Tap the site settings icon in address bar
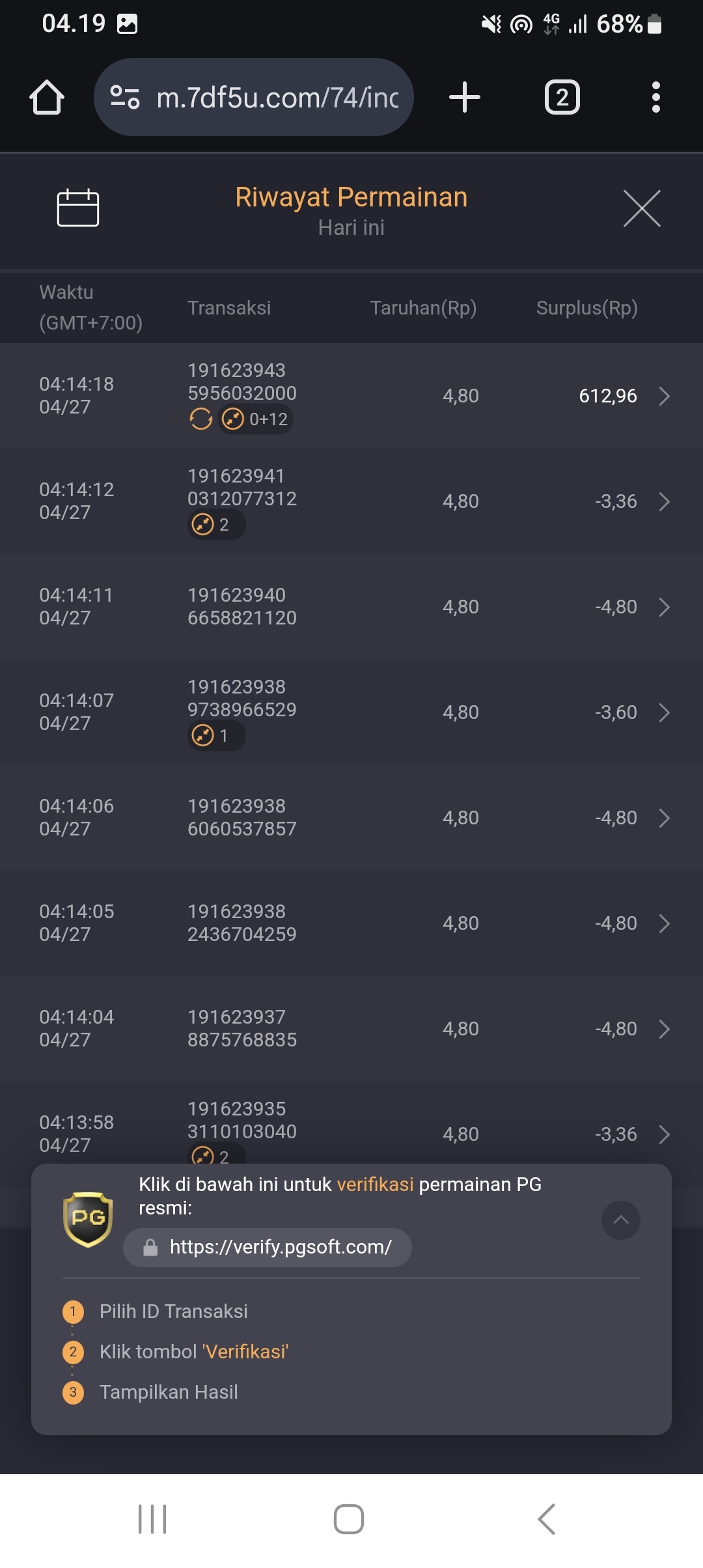The width and height of the screenshot is (703, 1568). coord(125,98)
